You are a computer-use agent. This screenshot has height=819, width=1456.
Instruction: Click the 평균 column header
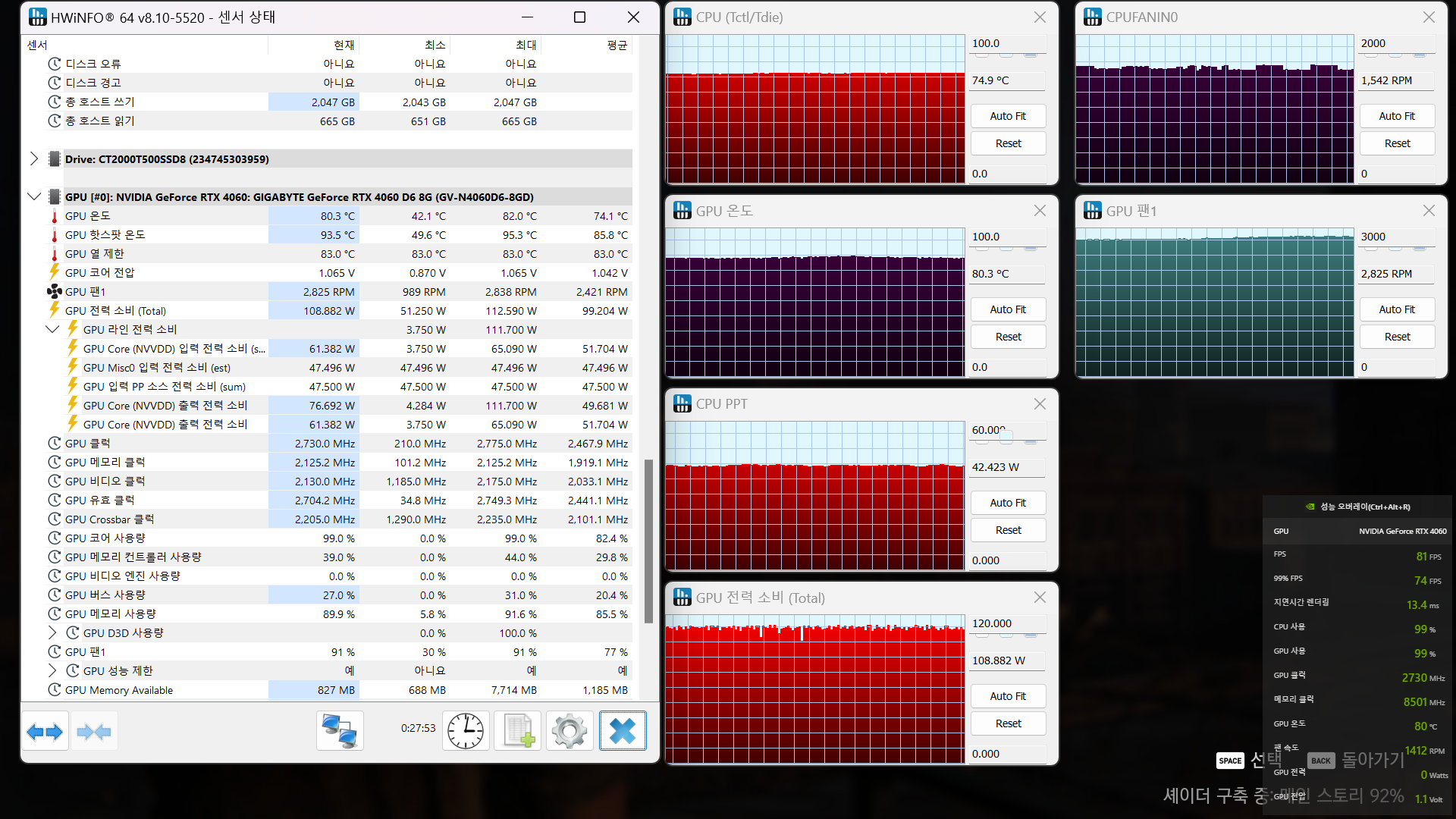click(x=617, y=45)
